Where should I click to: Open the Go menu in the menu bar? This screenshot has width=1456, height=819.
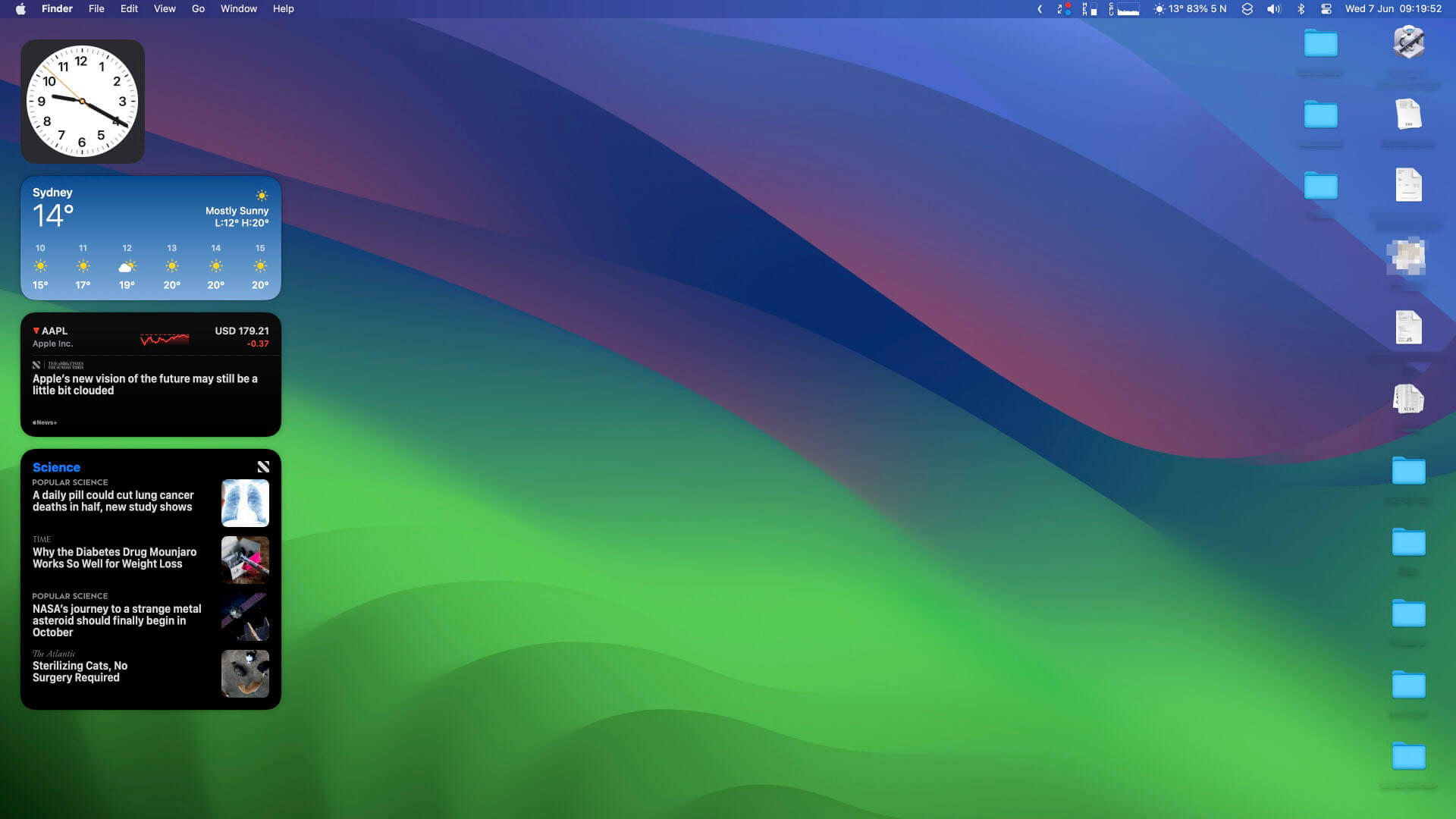point(198,9)
